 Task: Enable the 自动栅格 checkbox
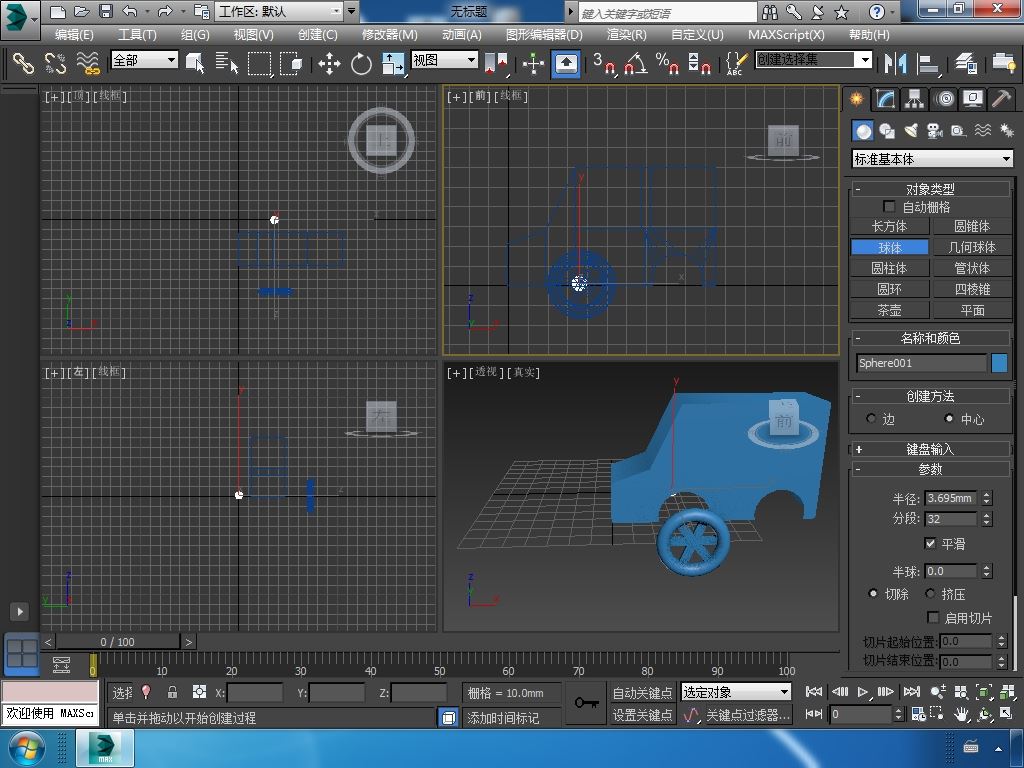click(889, 206)
